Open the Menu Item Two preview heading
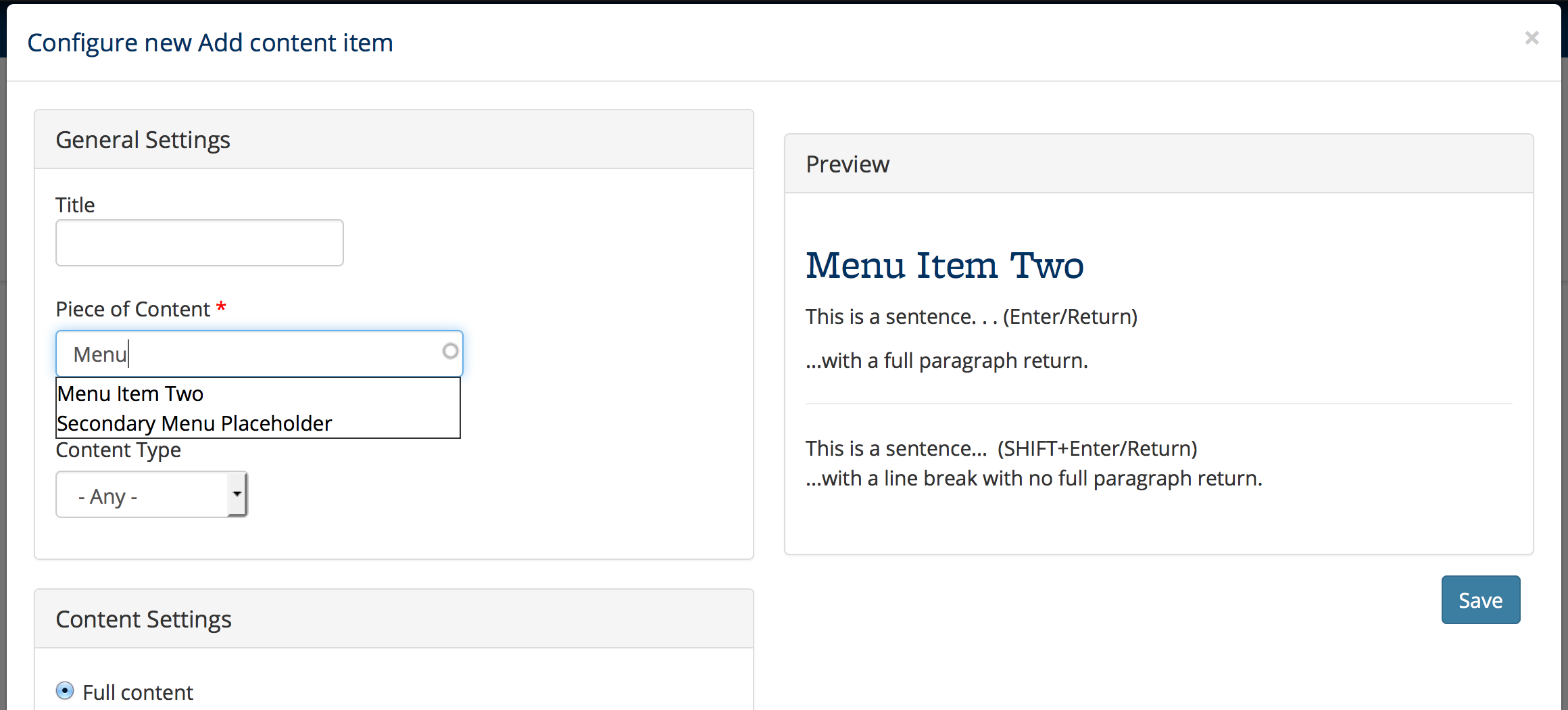The image size is (1568, 710). pyautogui.click(x=944, y=264)
